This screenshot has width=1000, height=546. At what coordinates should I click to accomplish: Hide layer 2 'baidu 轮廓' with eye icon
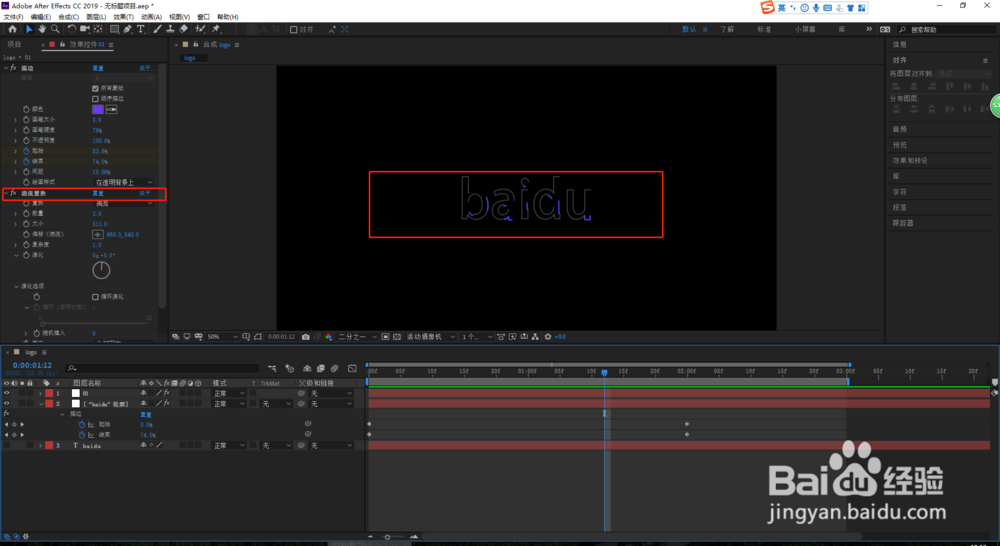pos(6,404)
